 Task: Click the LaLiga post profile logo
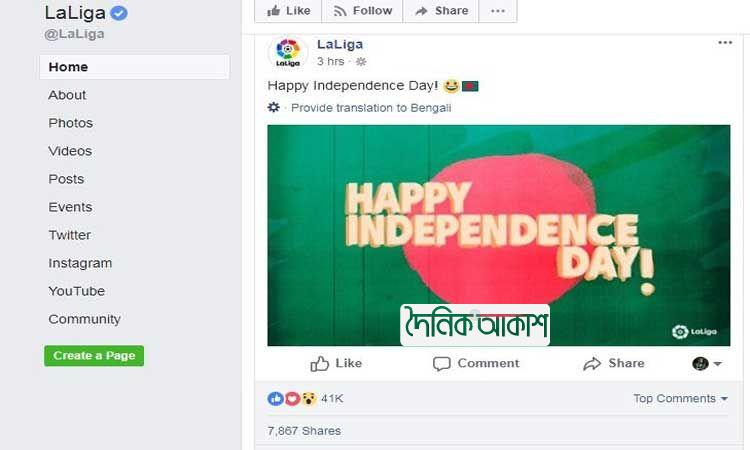point(287,52)
